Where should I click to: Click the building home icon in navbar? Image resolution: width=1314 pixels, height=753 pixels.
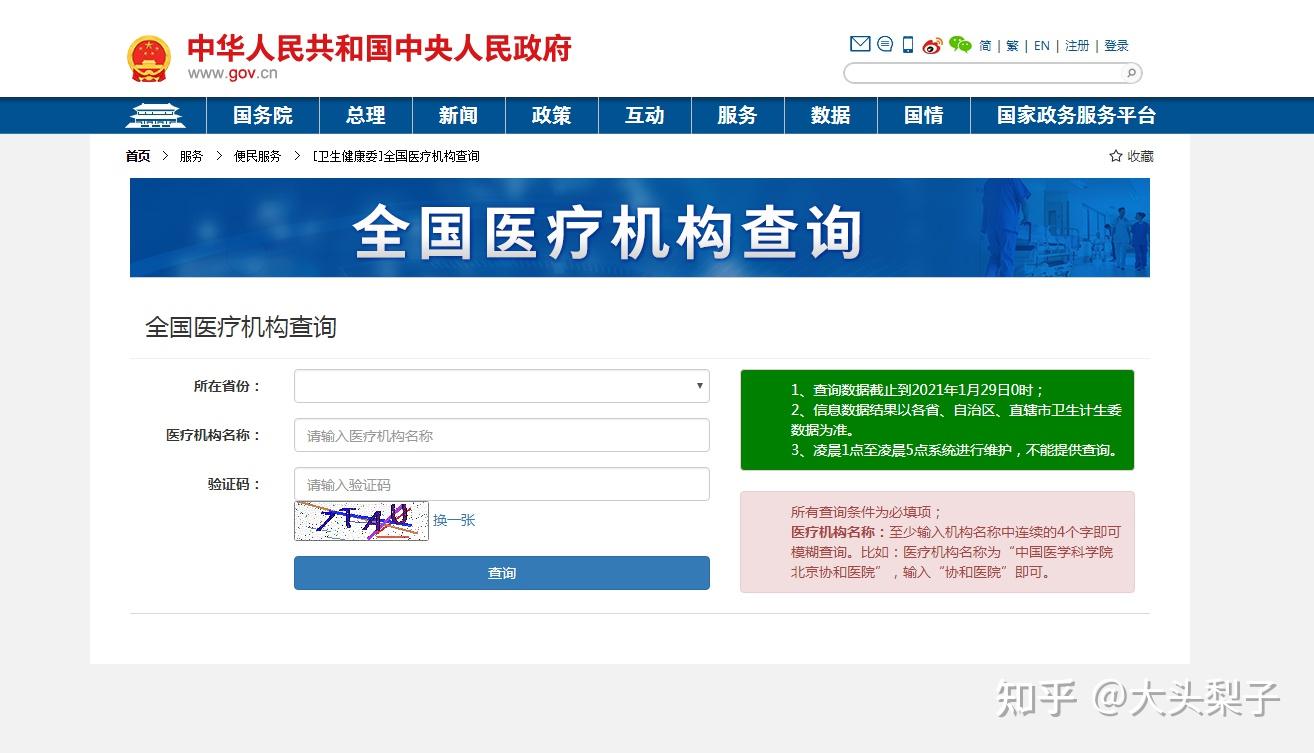(x=155, y=116)
